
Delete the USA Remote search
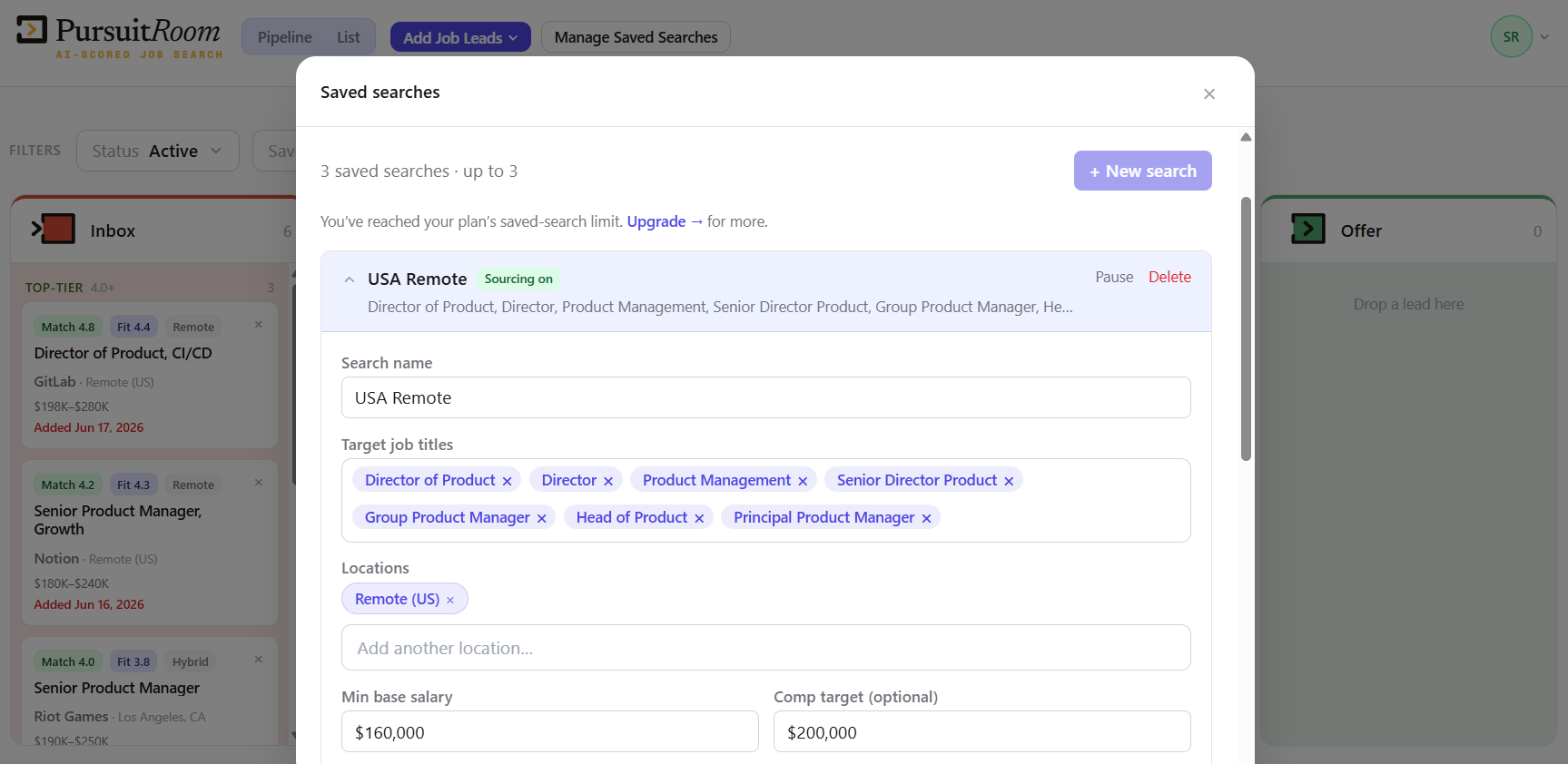click(1169, 277)
